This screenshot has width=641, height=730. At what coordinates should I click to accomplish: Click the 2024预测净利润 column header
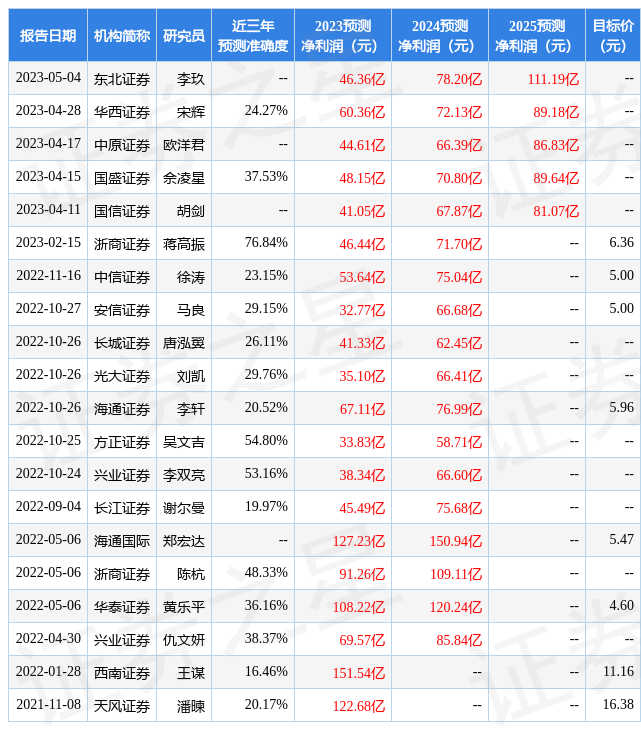pyautogui.click(x=440, y=35)
